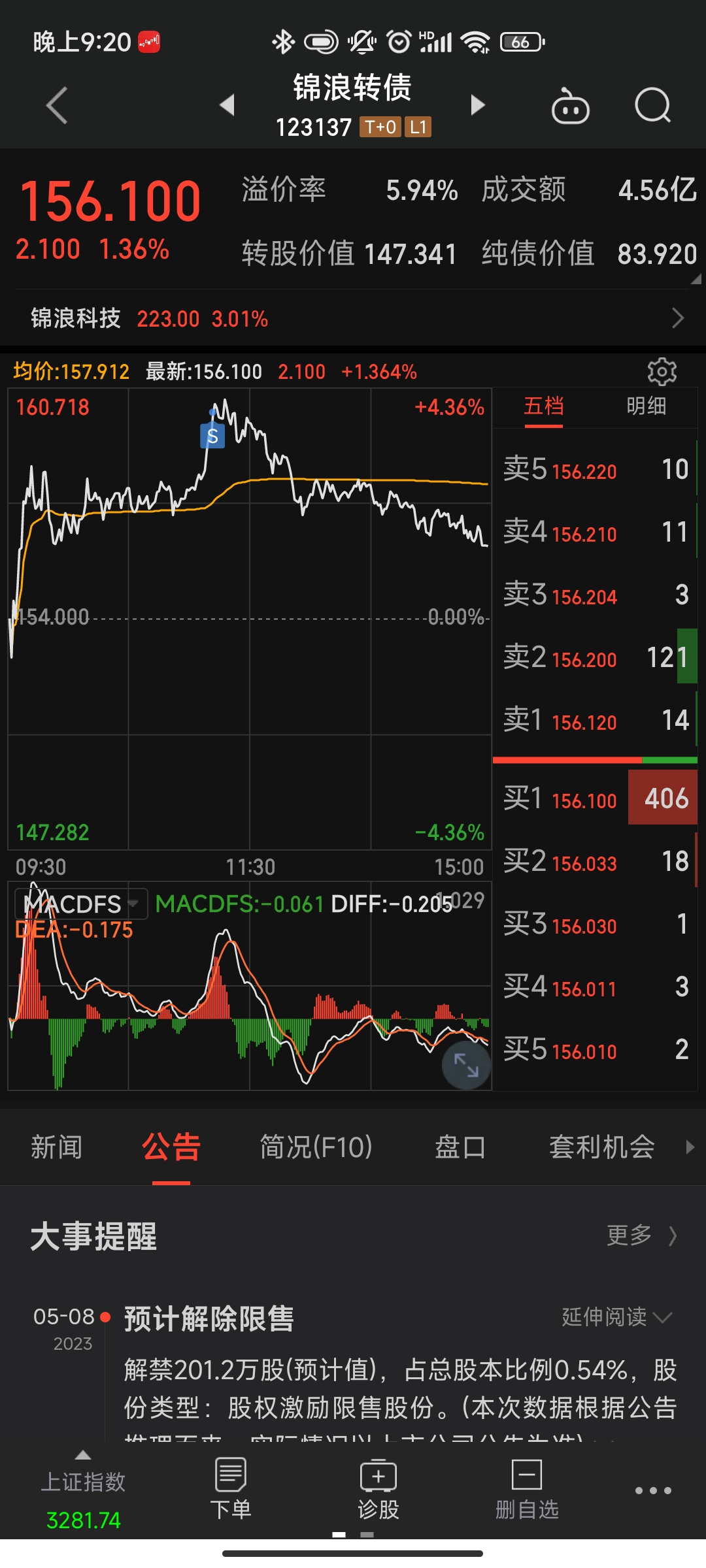Expand quote details corner triangle

(x=696, y=279)
